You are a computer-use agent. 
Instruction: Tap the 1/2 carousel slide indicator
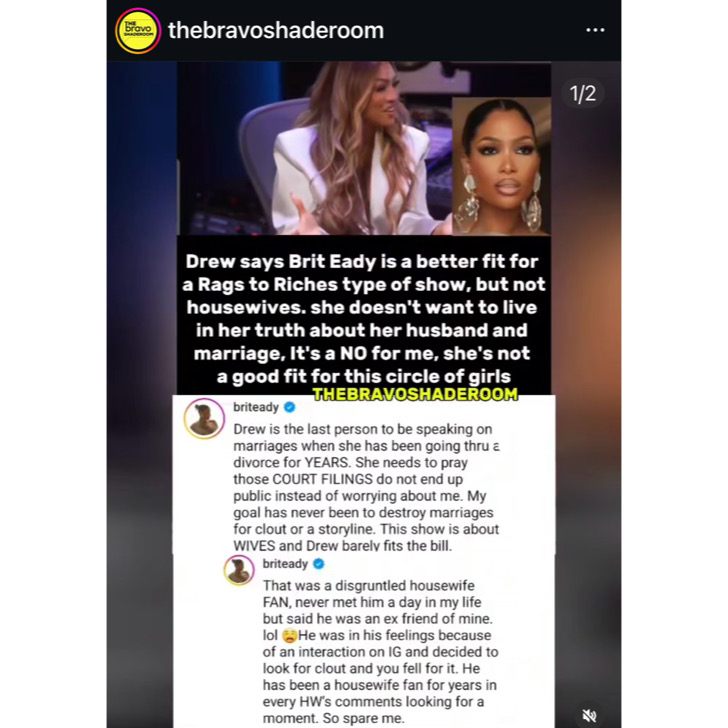coord(583,94)
